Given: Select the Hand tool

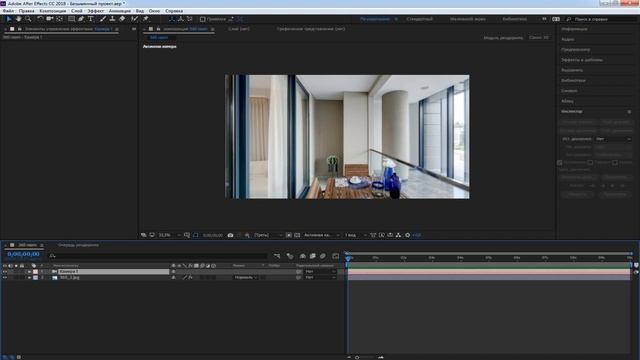Looking at the screenshot, I should (x=18, y=19).
